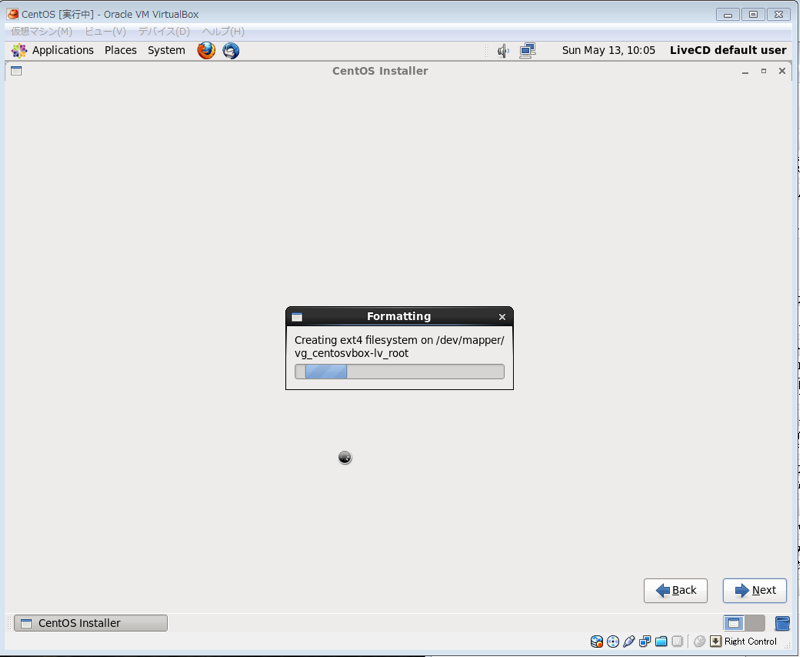Viewport: 800px width, 657px height.
Task: Close the CentOS Installer window
Action: coord(782,71)
